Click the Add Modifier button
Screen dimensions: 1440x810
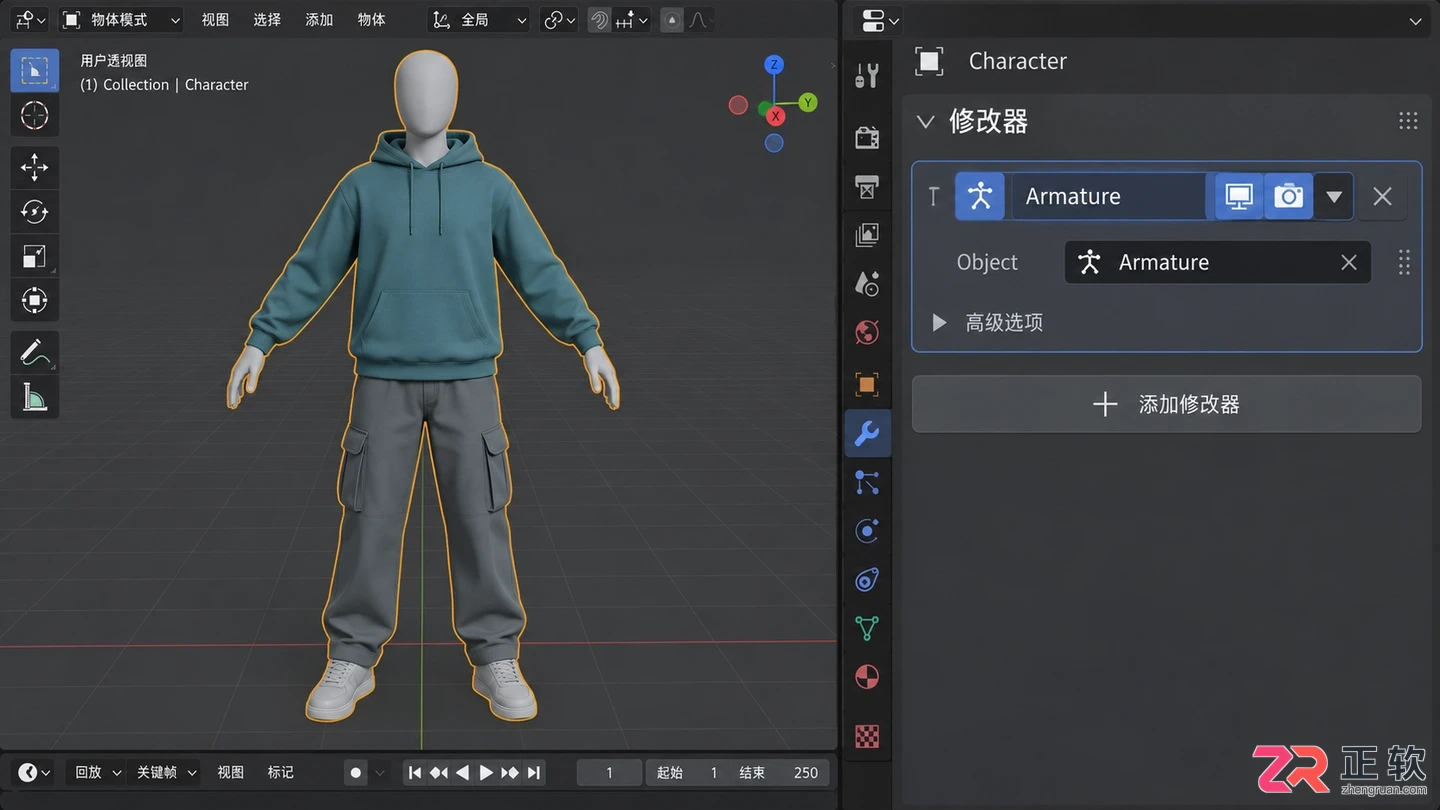[1166, 404]
